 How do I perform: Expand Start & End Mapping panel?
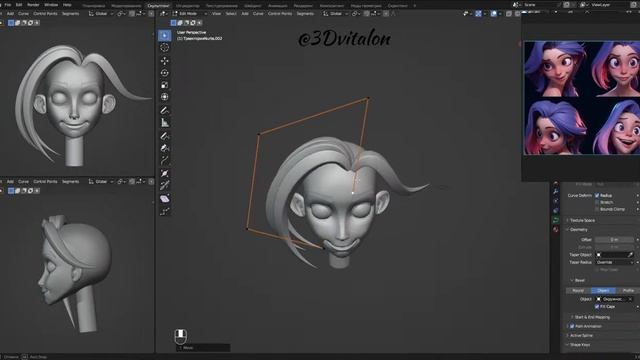tap(592, 317)
